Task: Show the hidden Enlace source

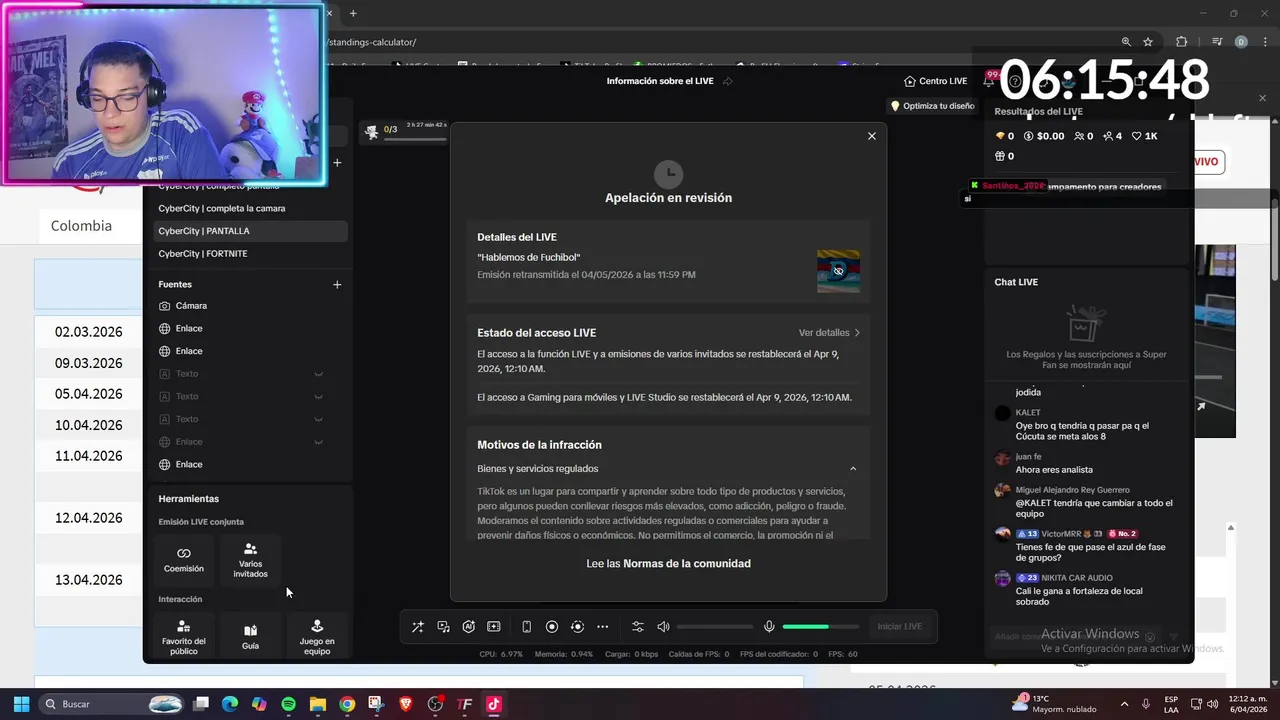Action: click(x=319, y=442)
